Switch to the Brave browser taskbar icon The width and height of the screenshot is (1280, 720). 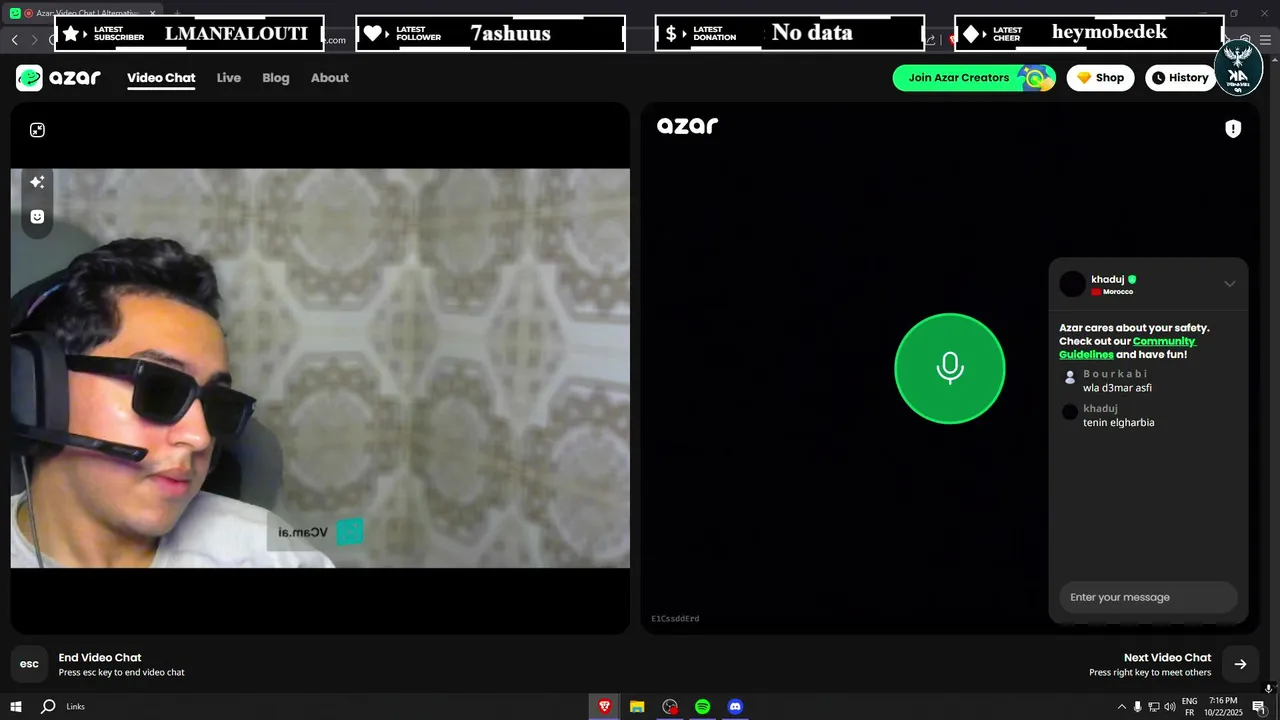pos(604,706)
